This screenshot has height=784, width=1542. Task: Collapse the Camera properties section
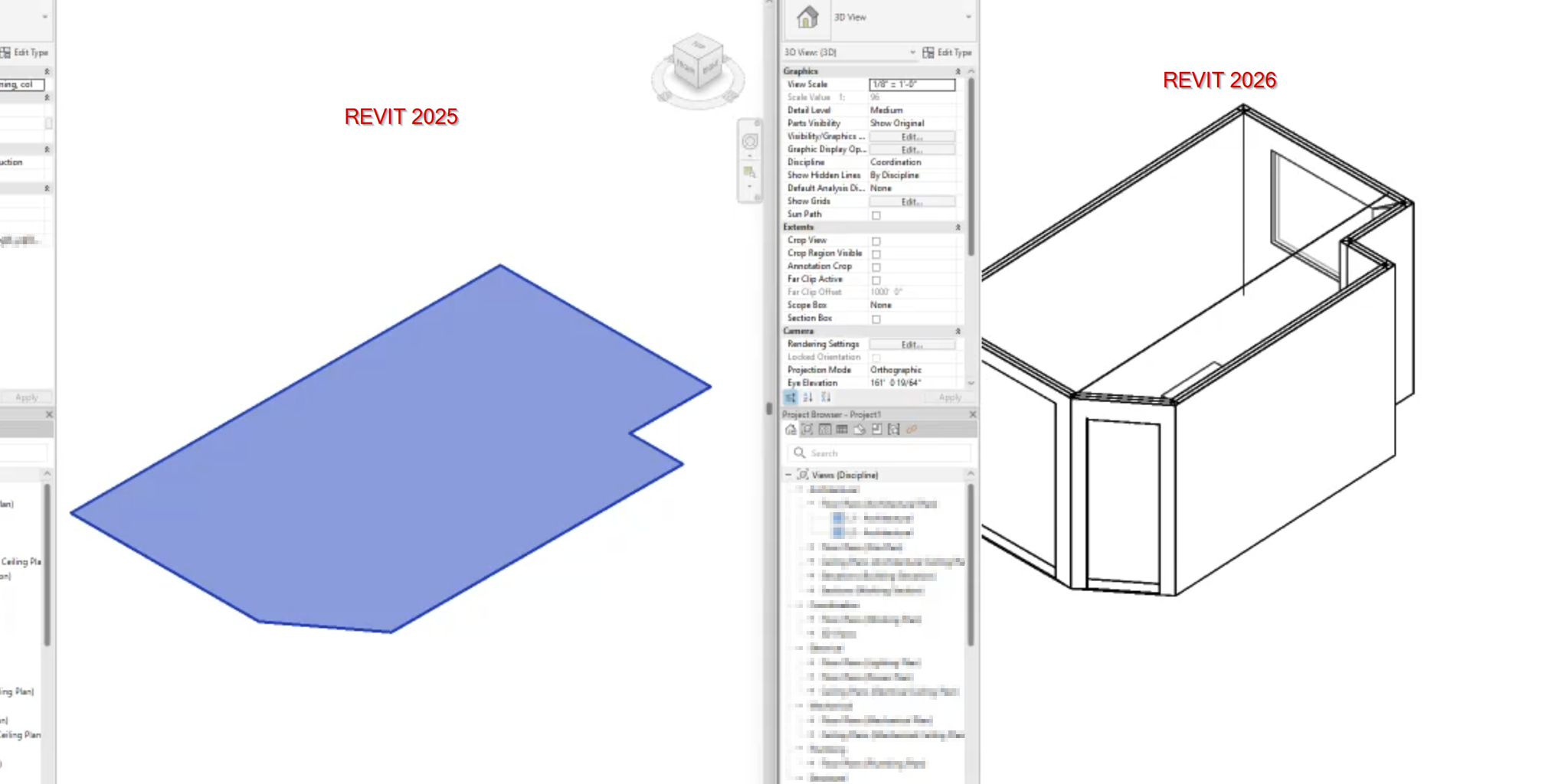(x=958, y=331)
